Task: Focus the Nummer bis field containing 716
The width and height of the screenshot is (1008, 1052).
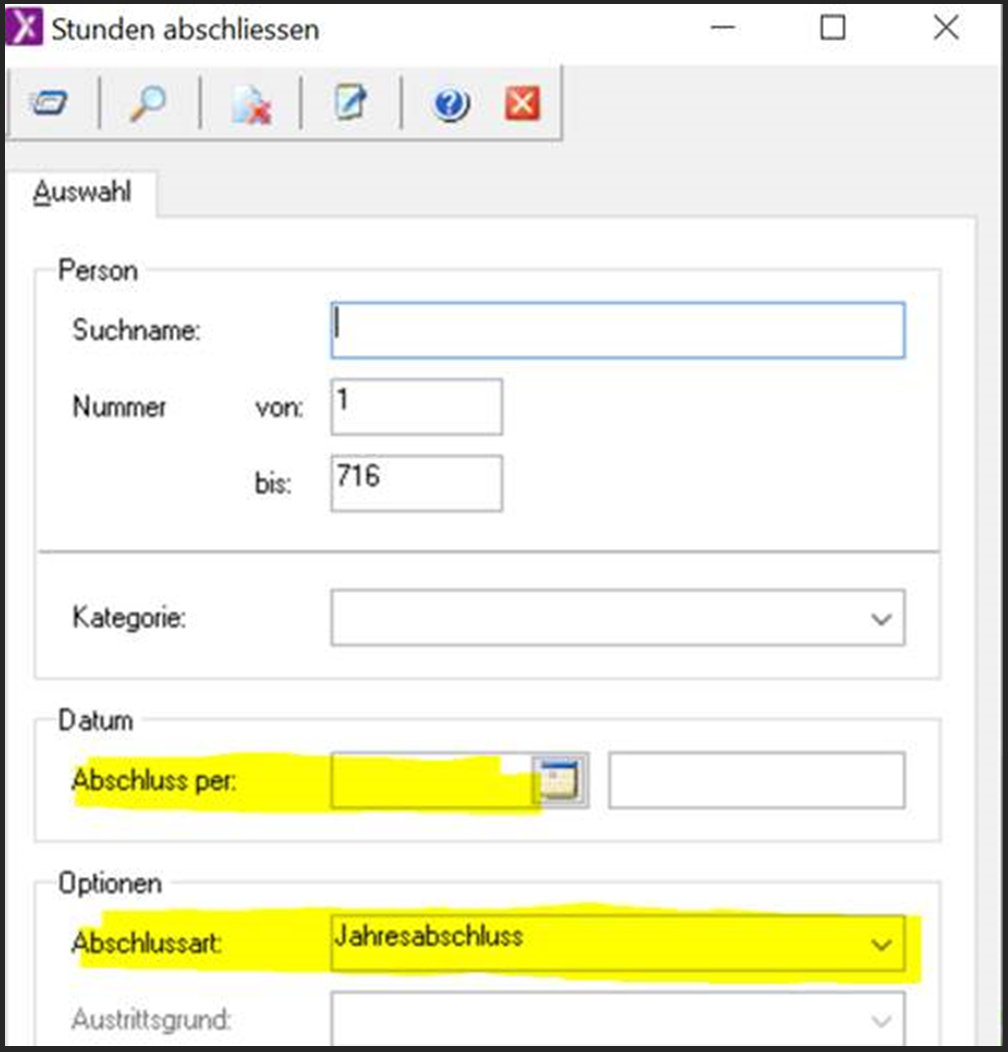Action: (x=416, y=483)
